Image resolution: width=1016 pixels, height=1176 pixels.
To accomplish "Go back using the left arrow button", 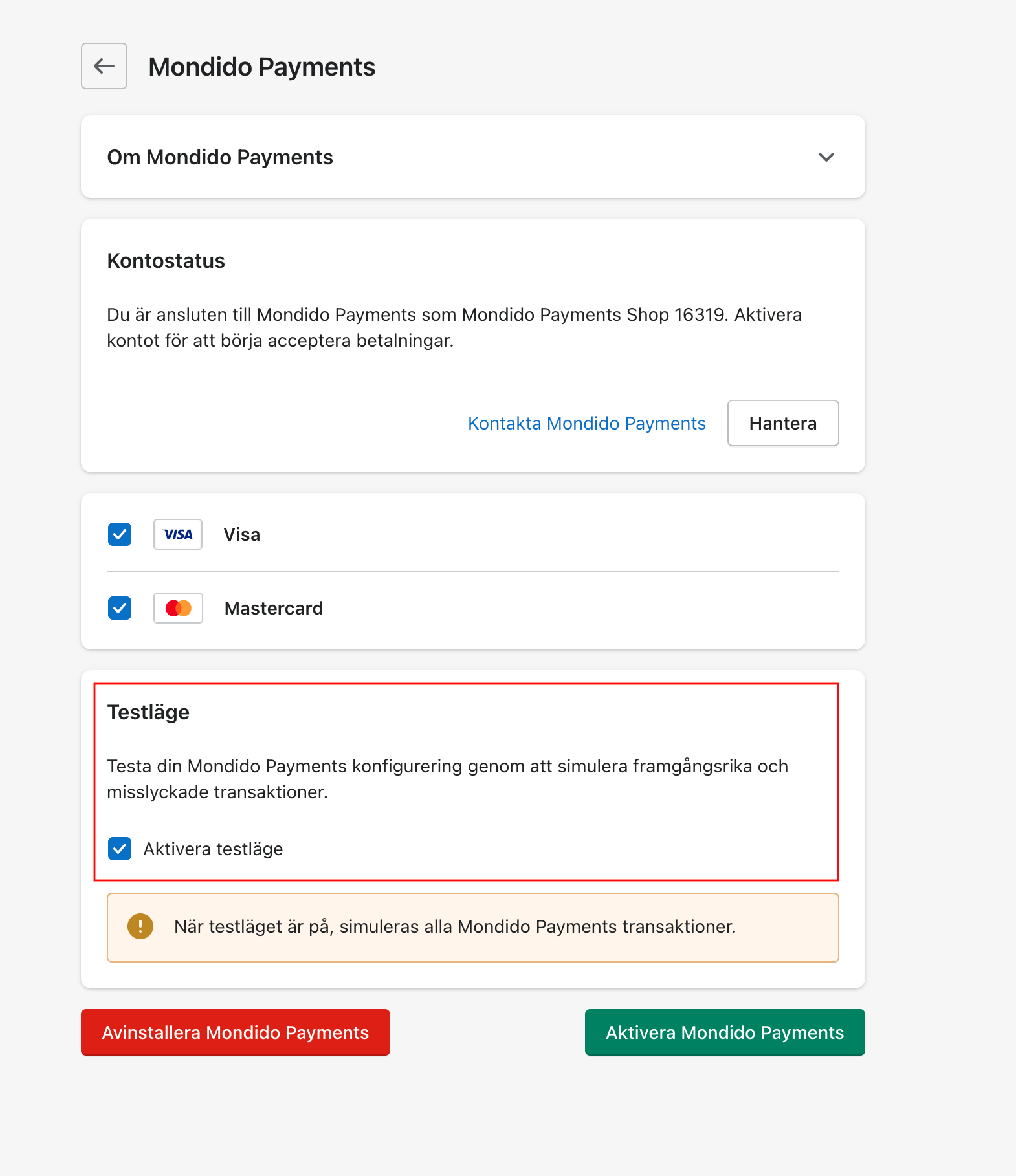I will coord(104,66).
